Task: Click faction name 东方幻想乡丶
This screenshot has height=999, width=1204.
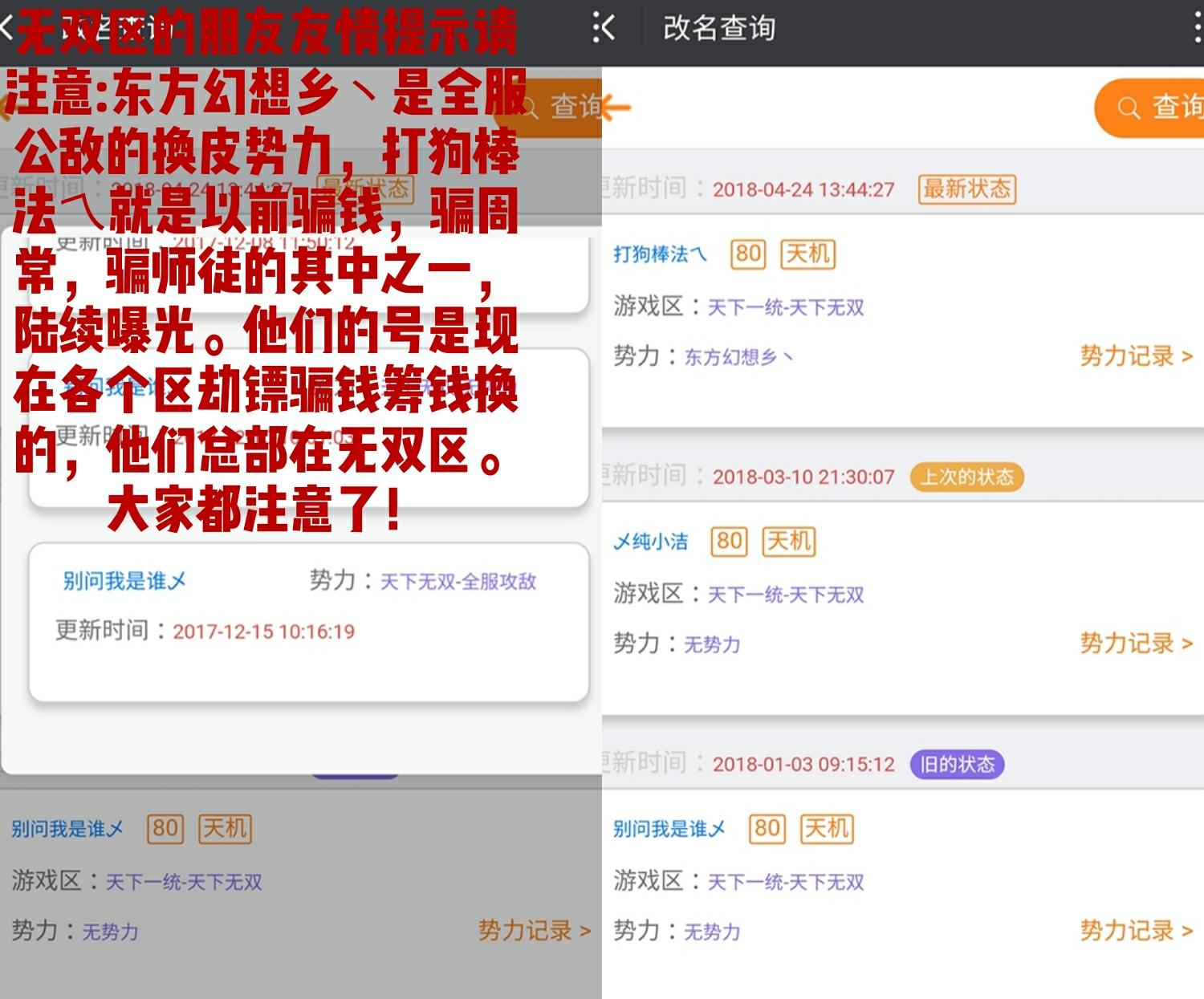Action: 738,357
